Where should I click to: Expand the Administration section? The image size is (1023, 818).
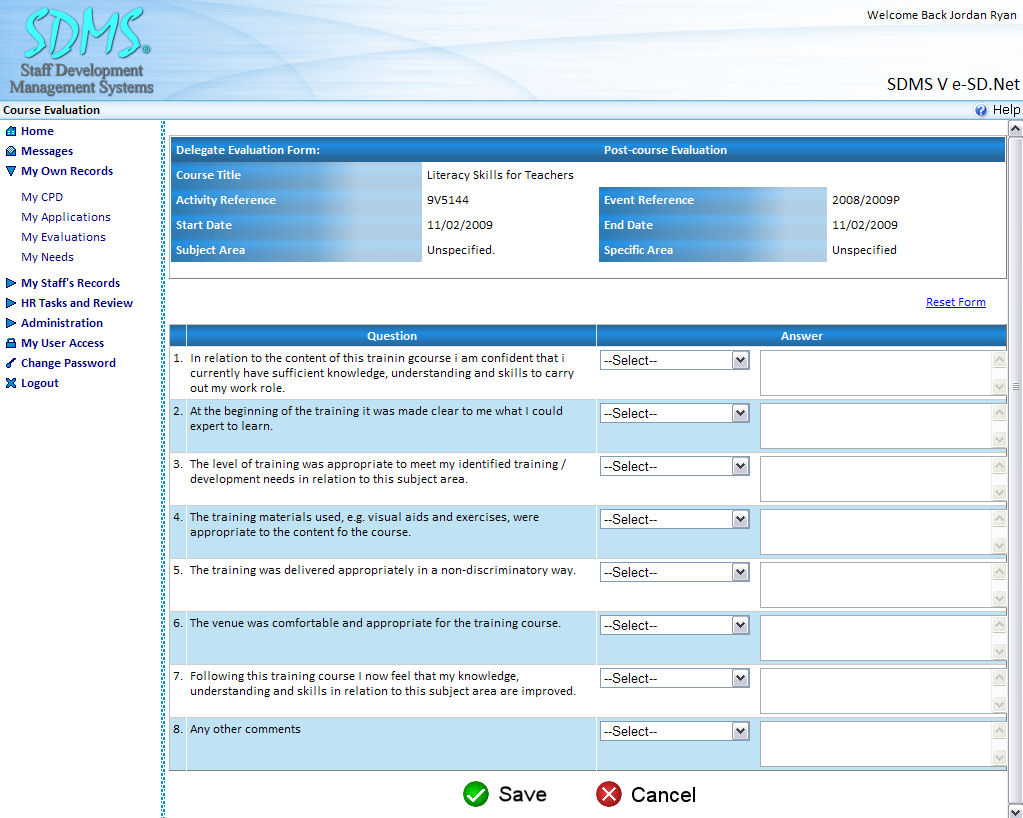[x=10, y=324]
